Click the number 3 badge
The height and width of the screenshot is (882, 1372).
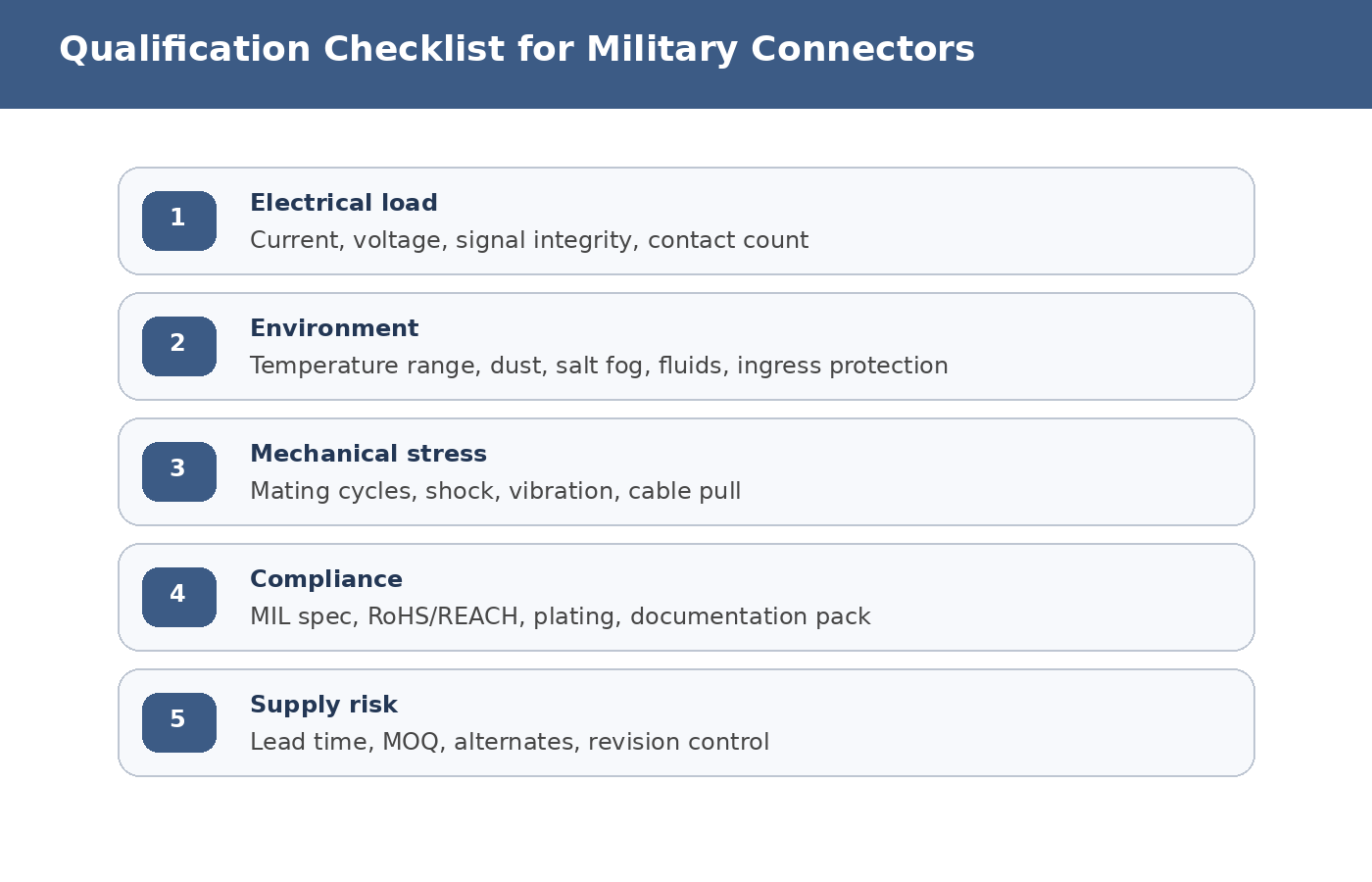(179, 471)
